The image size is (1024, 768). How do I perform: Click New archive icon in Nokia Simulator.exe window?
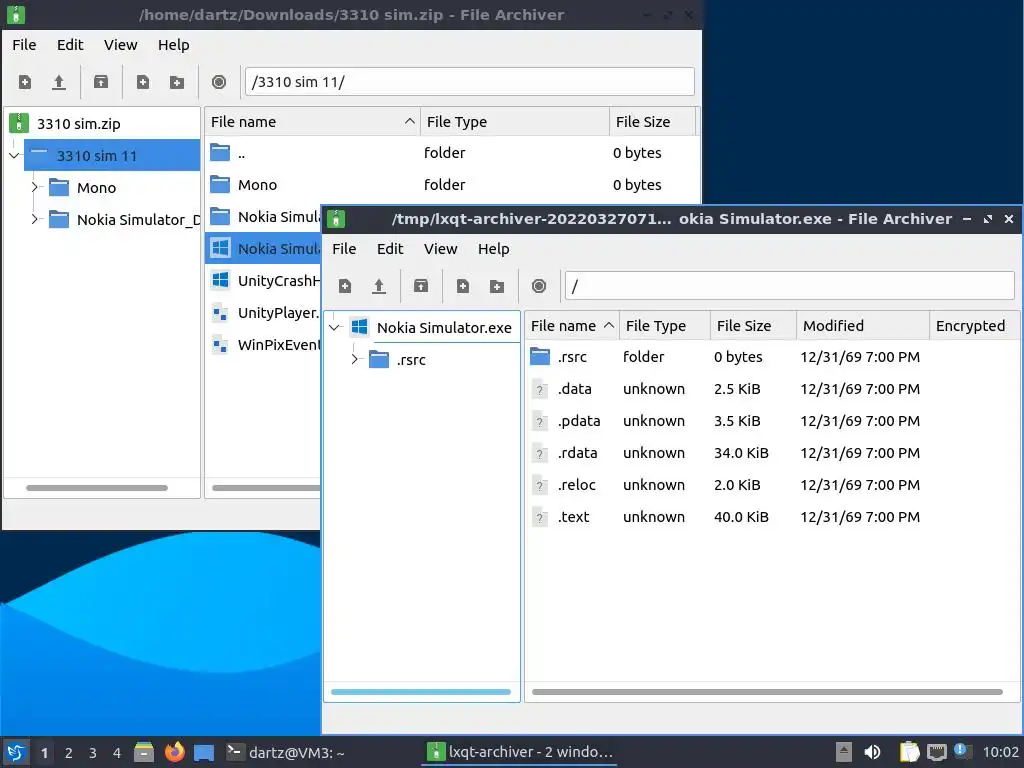[345, 286]
